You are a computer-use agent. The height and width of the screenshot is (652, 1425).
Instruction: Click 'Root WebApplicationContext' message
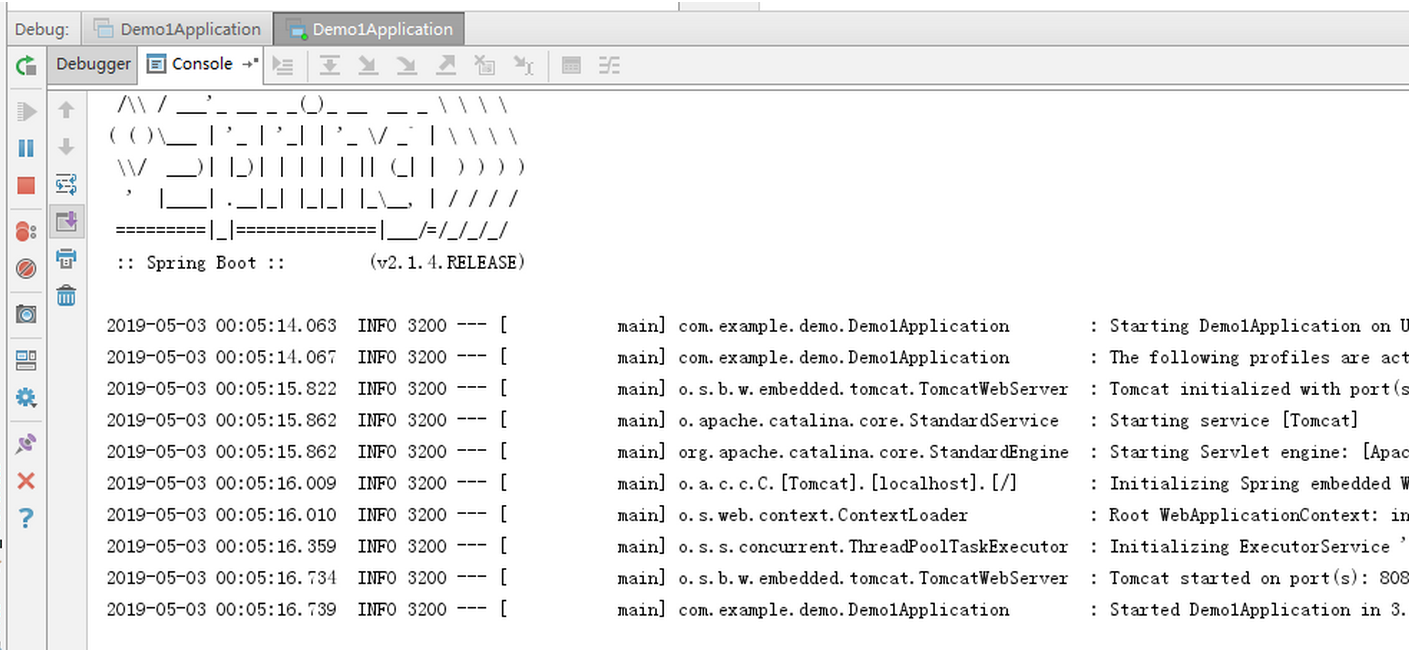pyautogui.click(x=1240, y=515)
